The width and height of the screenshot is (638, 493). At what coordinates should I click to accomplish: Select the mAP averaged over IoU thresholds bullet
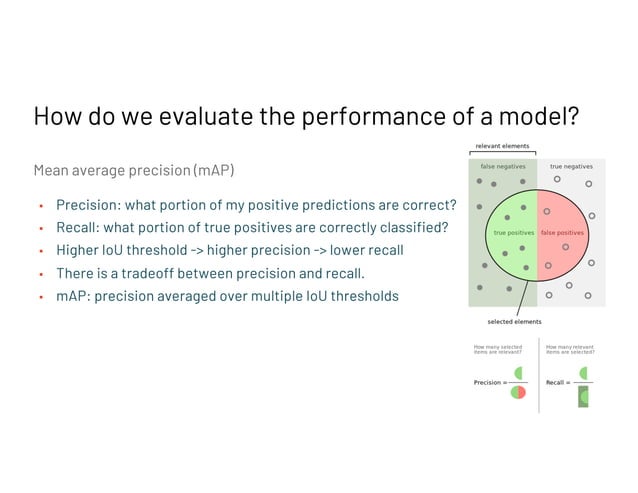(227, 296)
